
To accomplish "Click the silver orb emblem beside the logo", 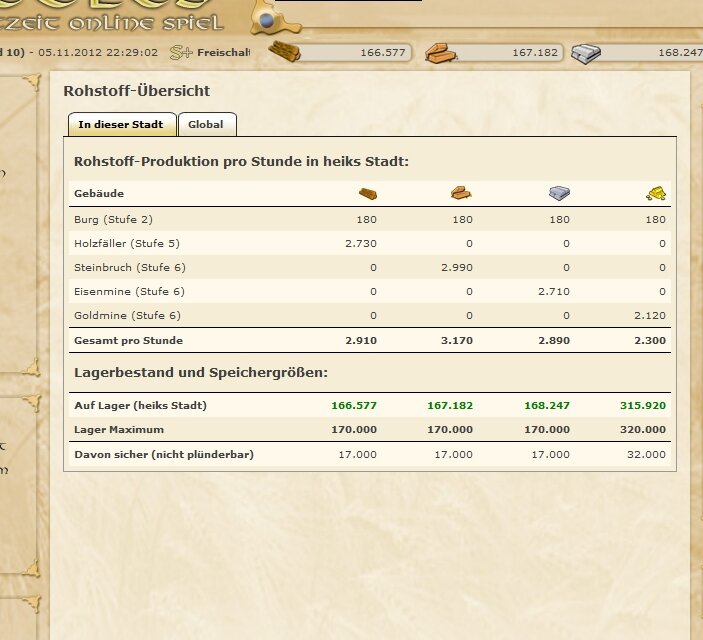I will coord(265,18).
